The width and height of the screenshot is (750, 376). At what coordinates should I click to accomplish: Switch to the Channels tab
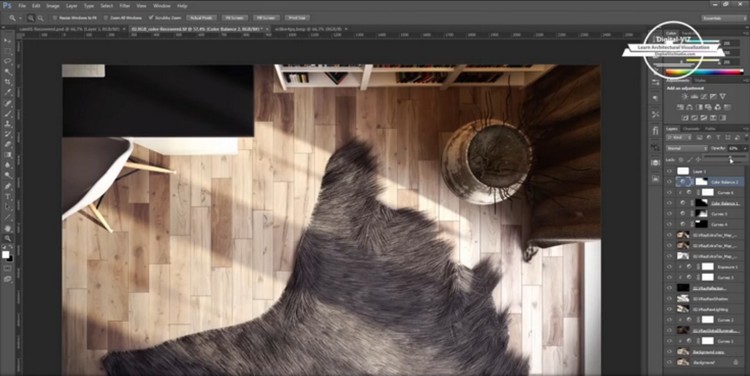tap(691, 128)
